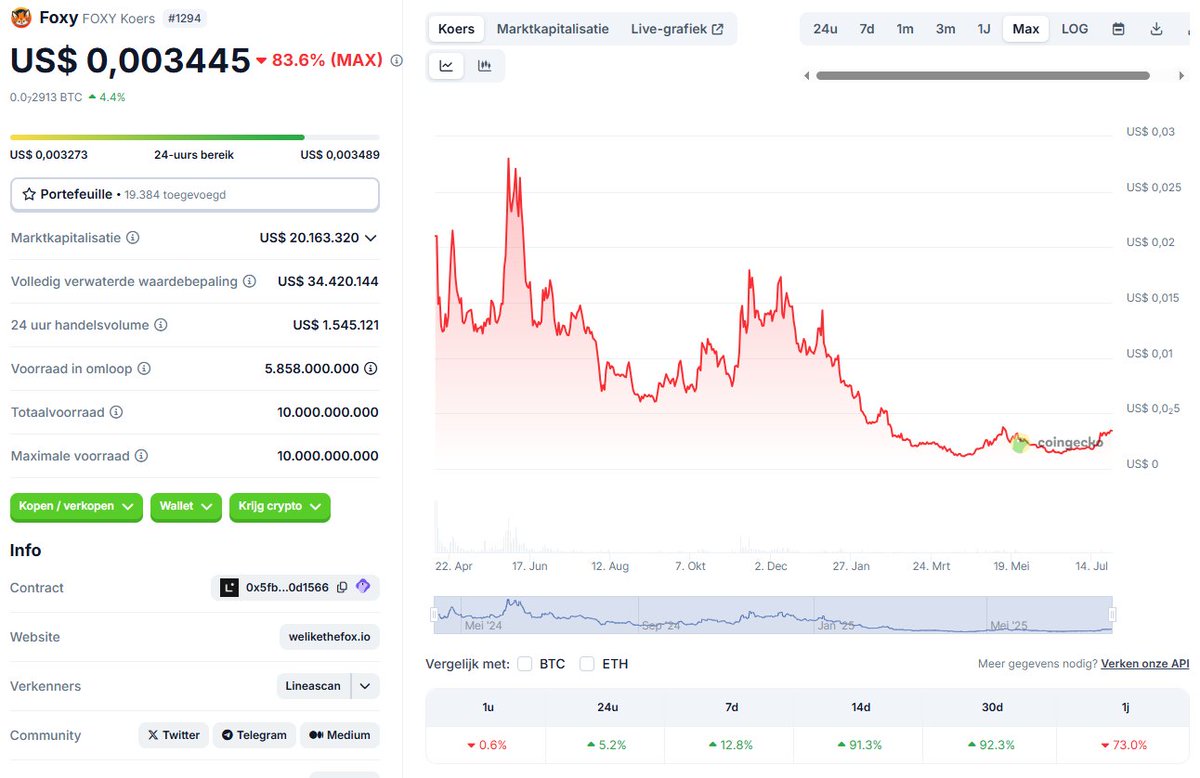
Task: Copy the contract address 0x5fb...0d1566
Action: tap(342, 588)
